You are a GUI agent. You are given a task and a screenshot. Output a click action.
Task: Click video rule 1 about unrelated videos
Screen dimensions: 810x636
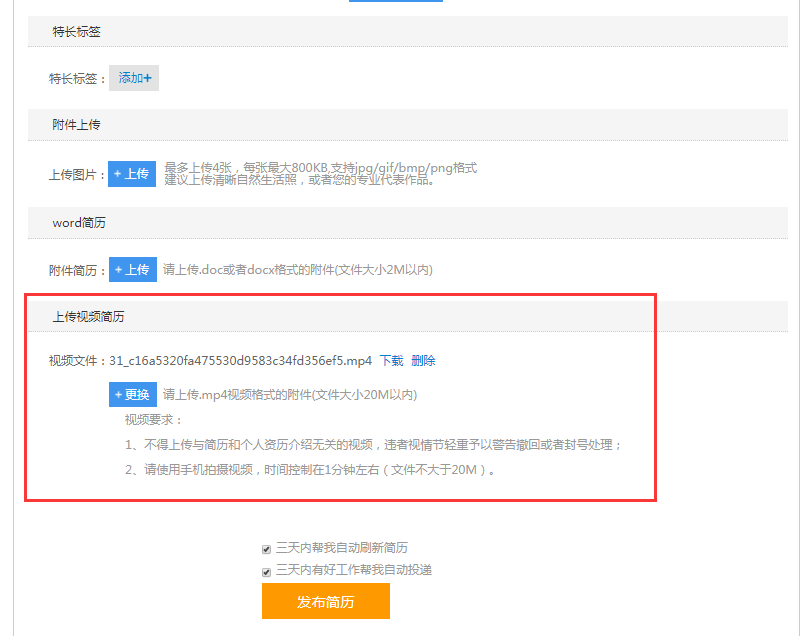tap(373, 445)
